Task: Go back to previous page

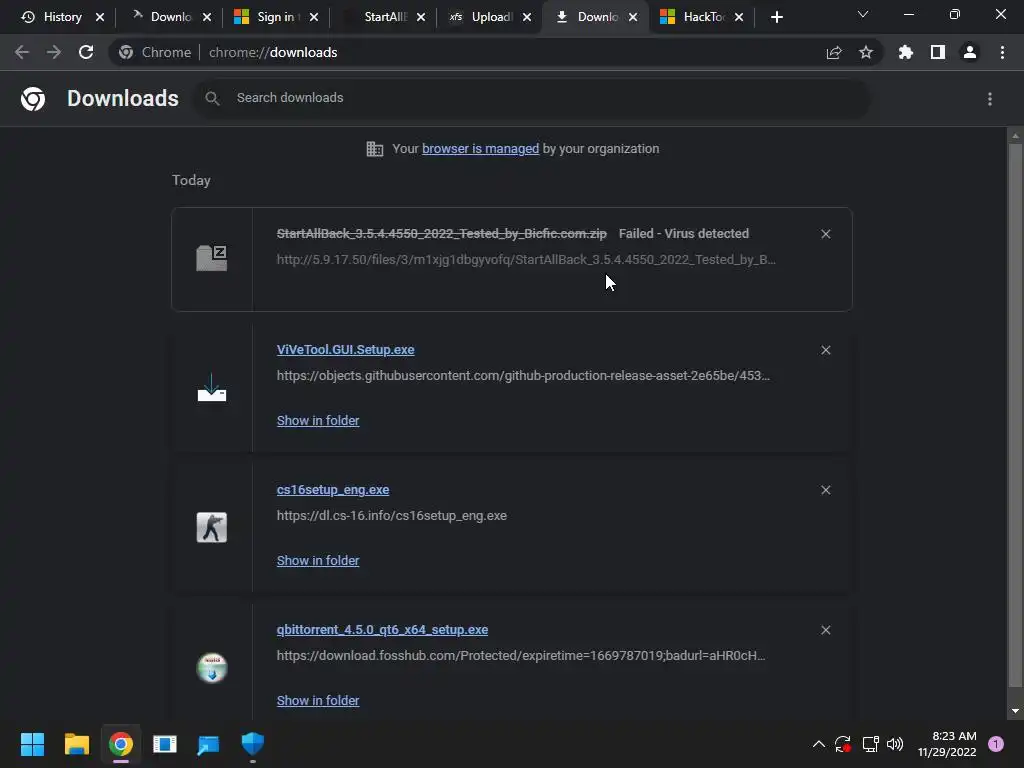Action: (22, 52)
